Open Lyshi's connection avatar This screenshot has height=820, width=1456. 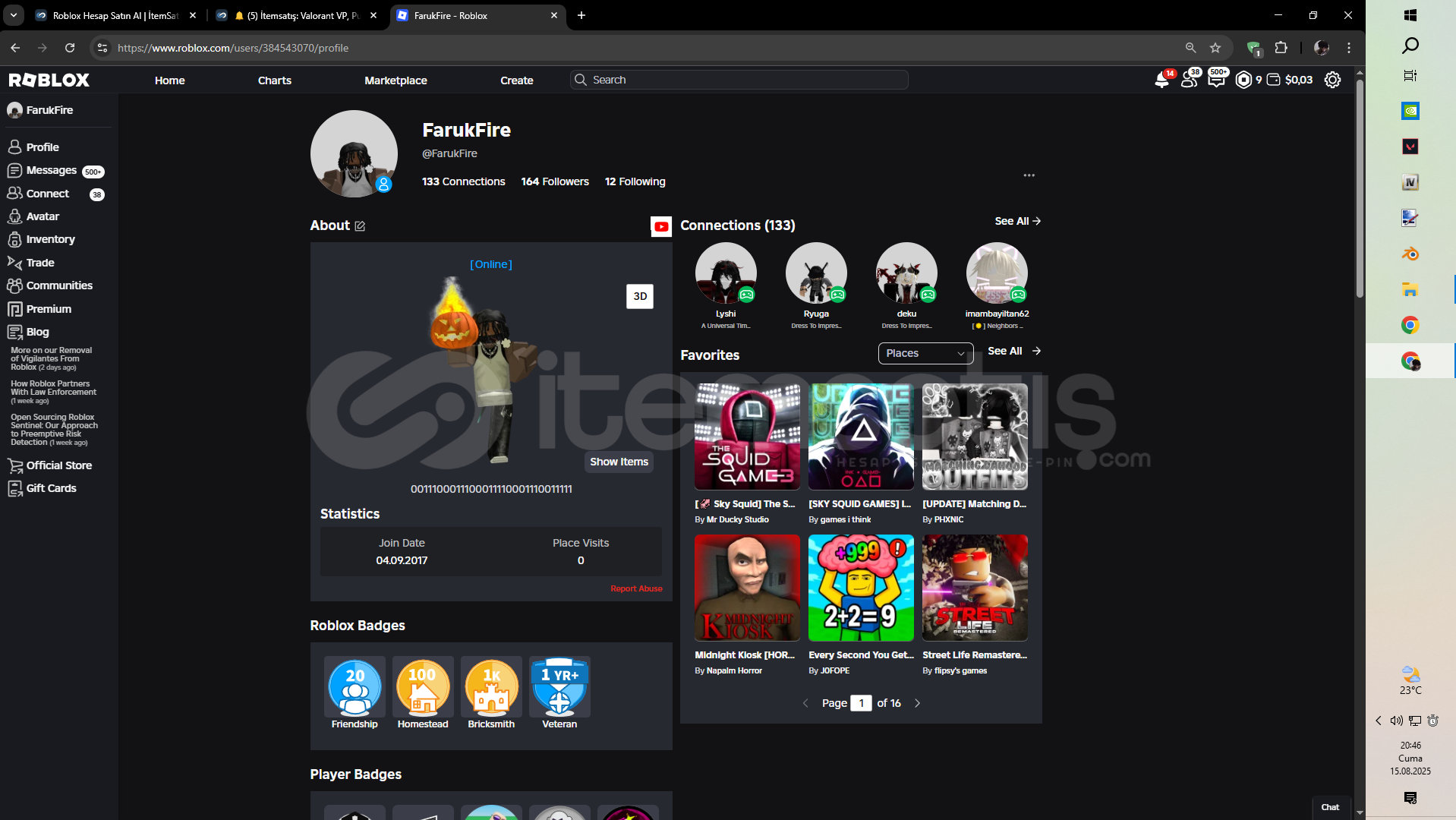[x=726, y=273]
